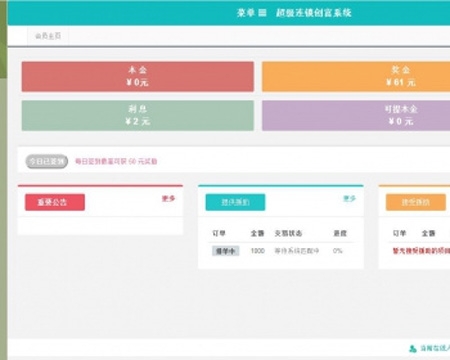Click the 排单中 order status badge
Image resolution: width=450 pixels, height=360 pixels.
coord(226,251)
